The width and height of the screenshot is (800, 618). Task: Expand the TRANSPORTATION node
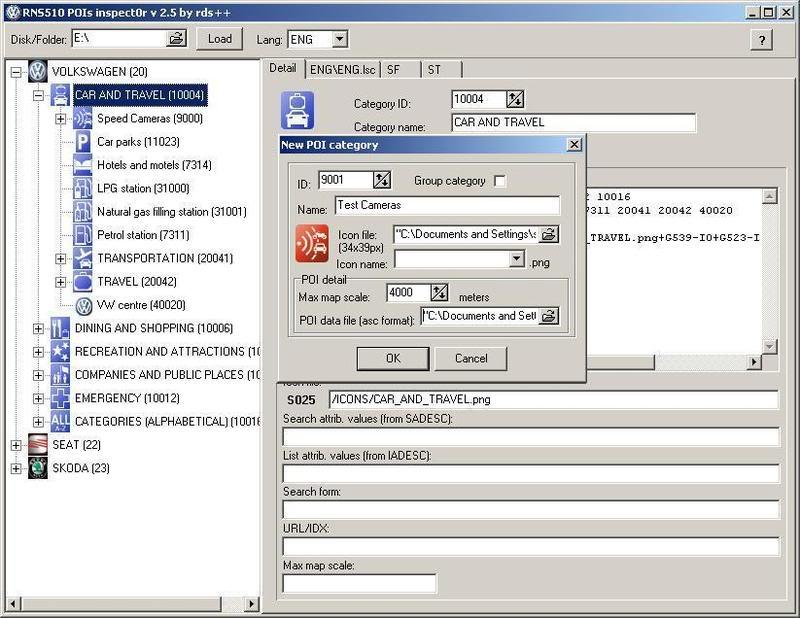pyautogui.click(x=61, y=259)
